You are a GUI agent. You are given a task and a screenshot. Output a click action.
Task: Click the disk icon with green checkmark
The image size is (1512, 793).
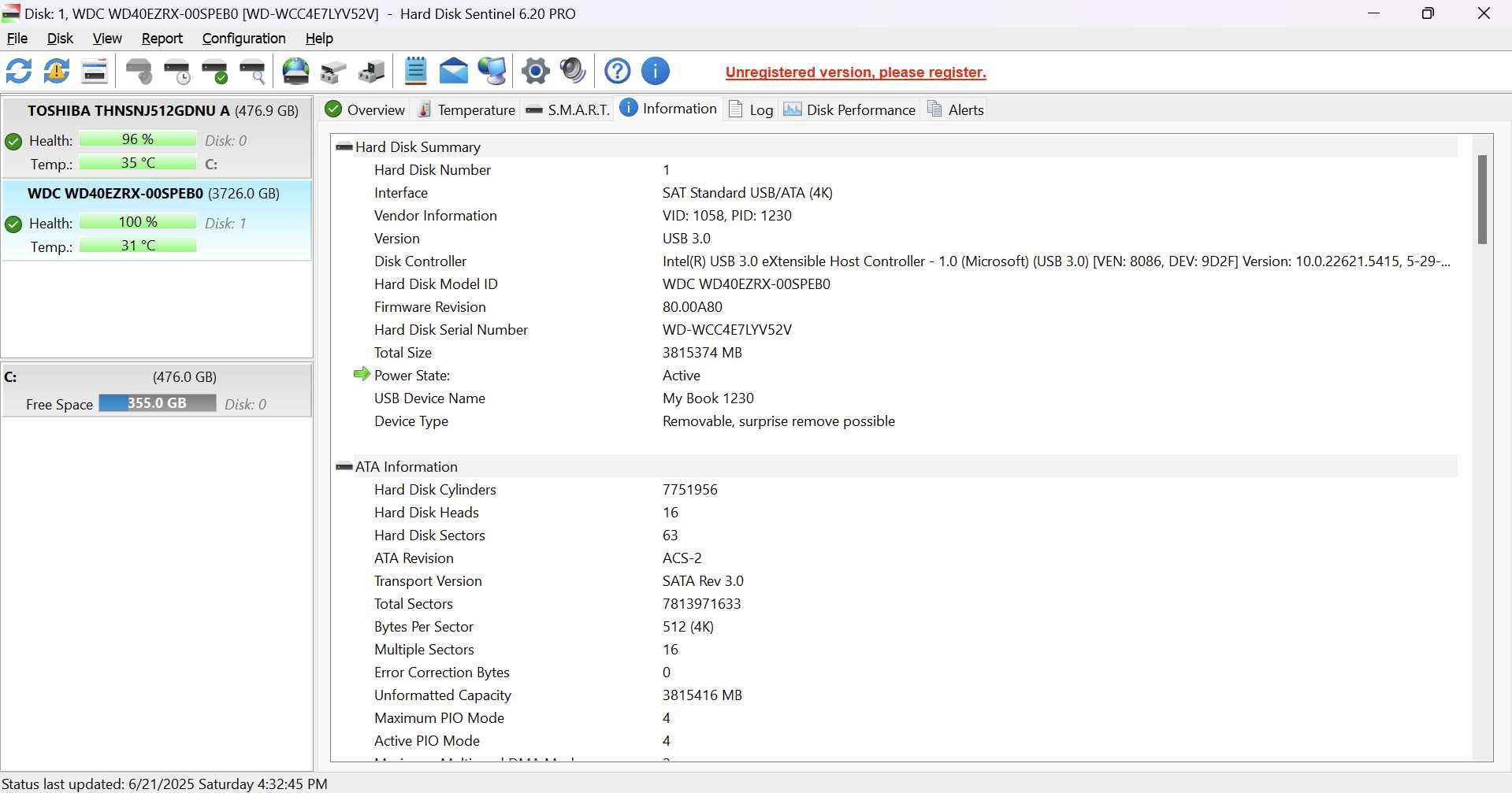click(215, 72)
